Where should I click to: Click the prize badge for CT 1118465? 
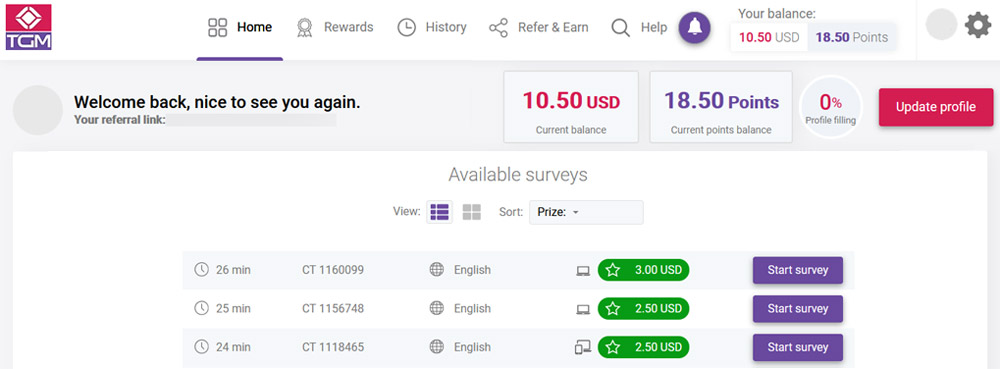(x=643, y=347)
